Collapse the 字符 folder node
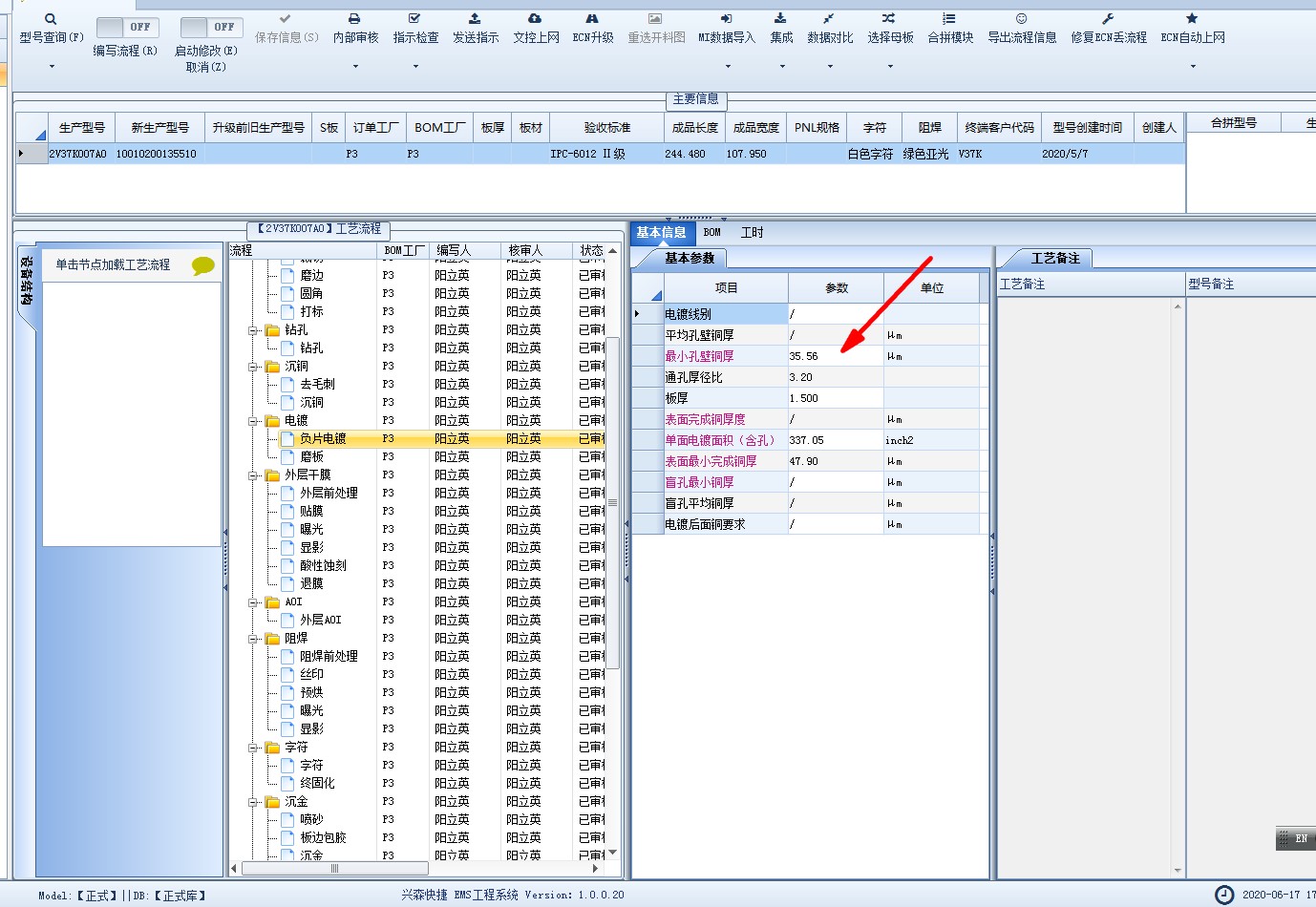This screenshot has width=1316, height=907. [x=254, y=748]
